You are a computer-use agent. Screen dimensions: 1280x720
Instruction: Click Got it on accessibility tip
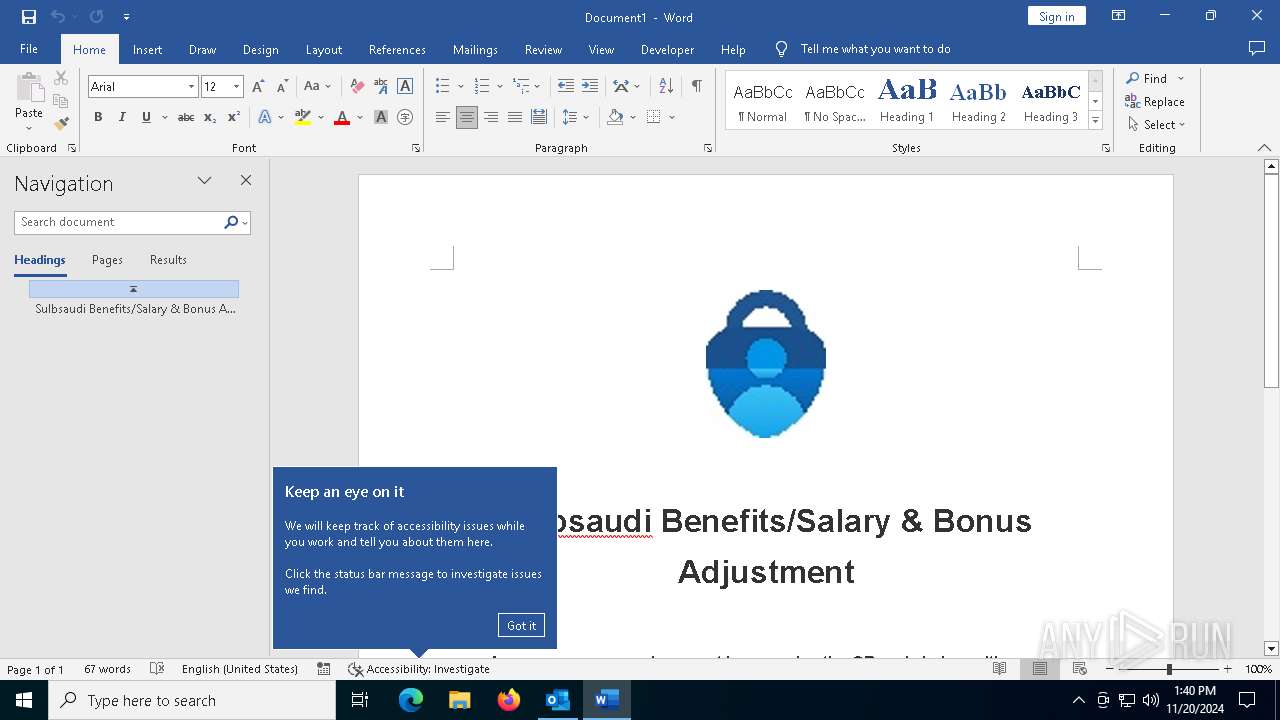pos(521,625)
